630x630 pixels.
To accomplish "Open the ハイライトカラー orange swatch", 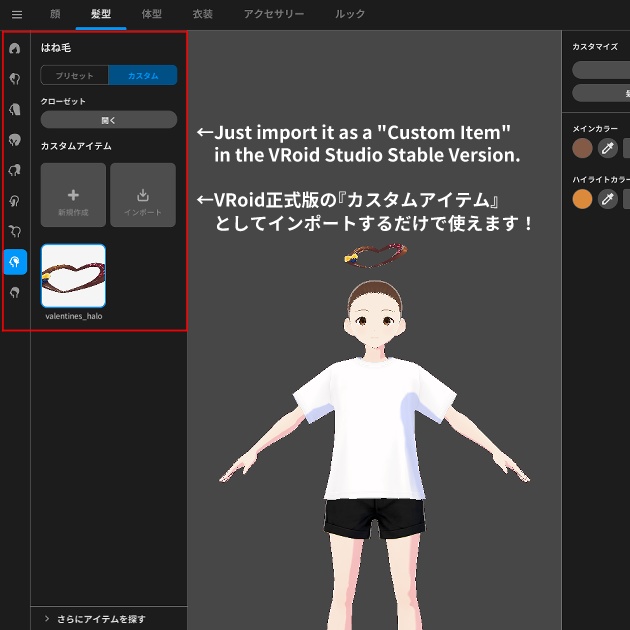I will coord(582,199).
